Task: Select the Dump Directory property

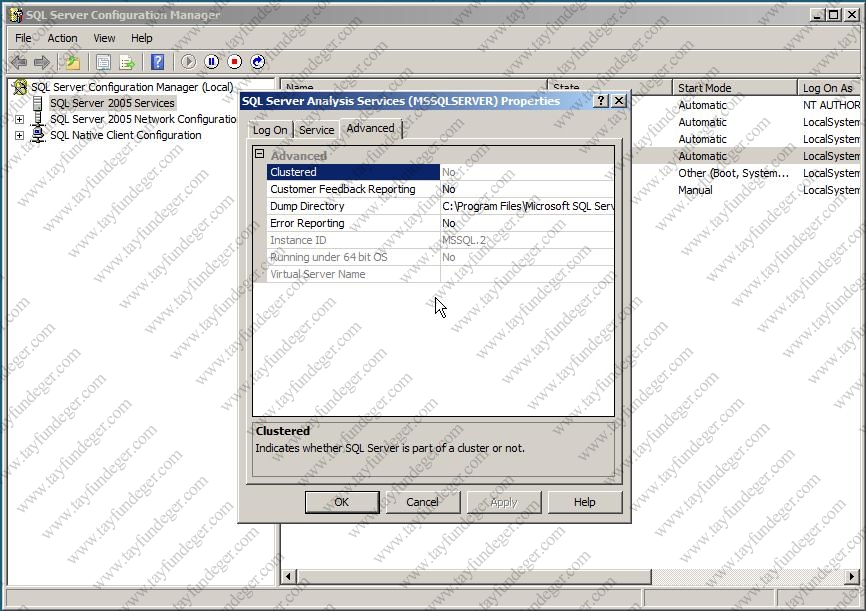Action: pos(353,207)
